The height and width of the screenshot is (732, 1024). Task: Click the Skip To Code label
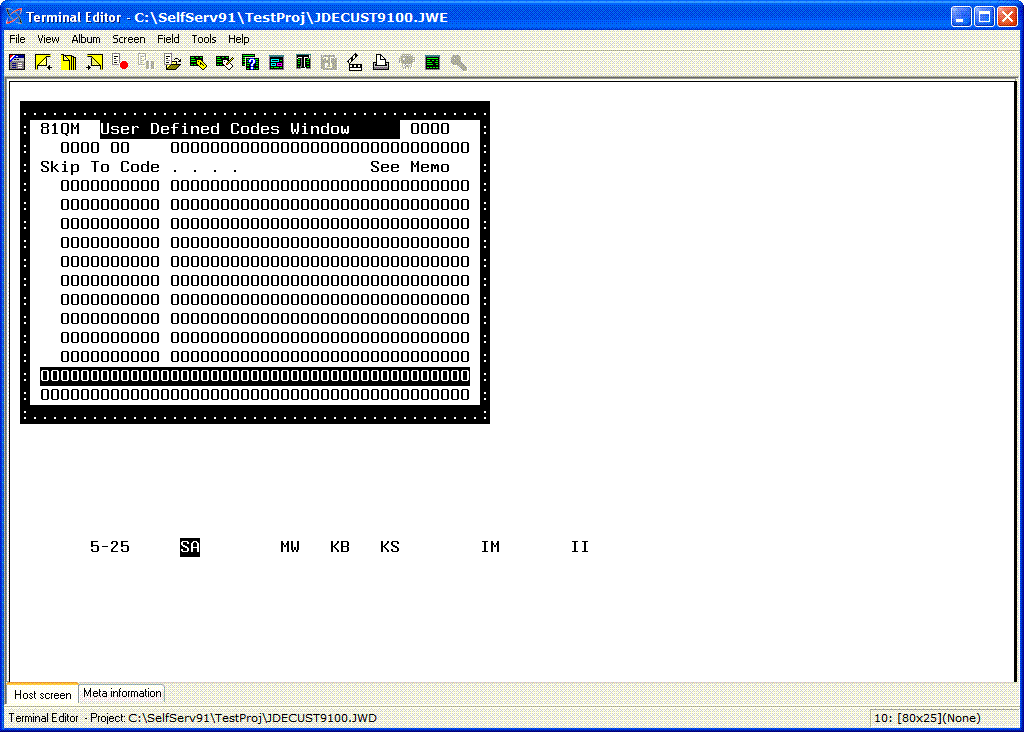point(100,167)
